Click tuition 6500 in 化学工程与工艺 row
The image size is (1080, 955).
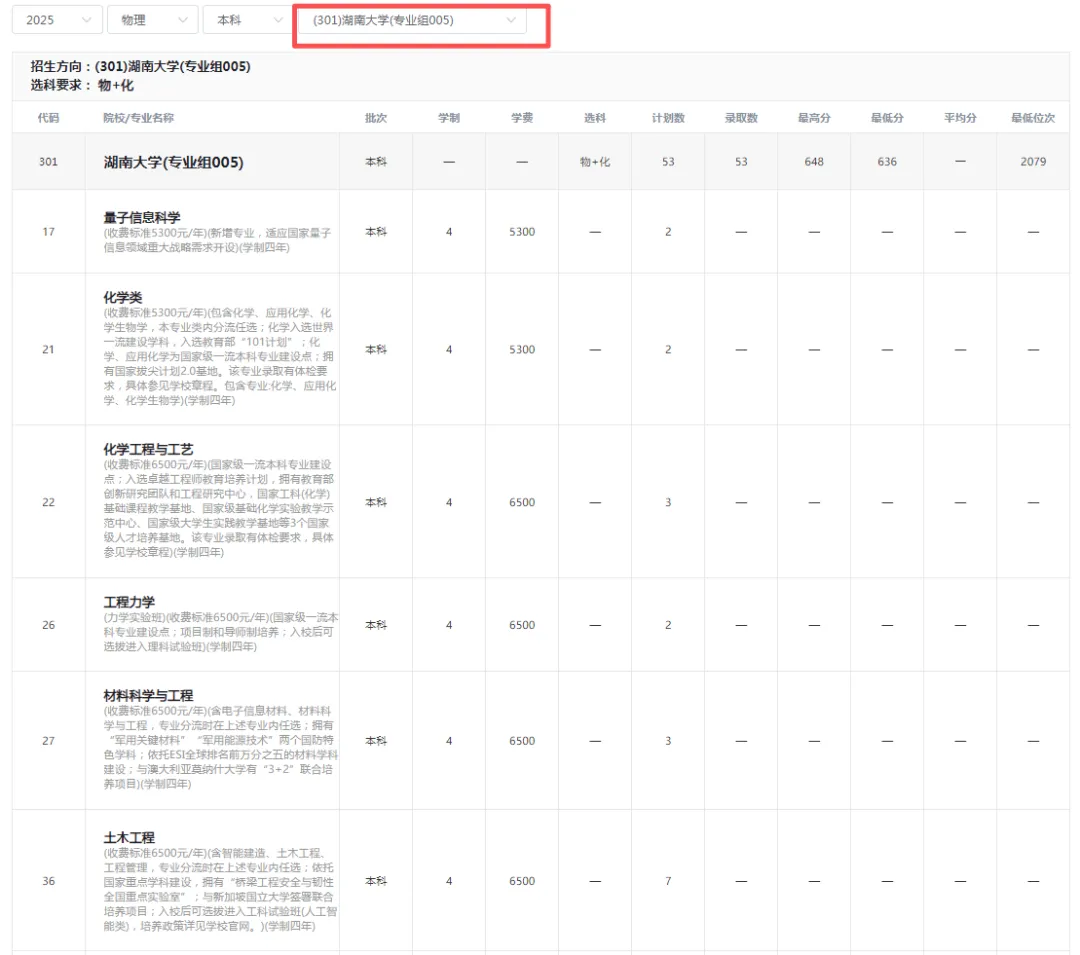pyautogui.click(x=522, y=503)
